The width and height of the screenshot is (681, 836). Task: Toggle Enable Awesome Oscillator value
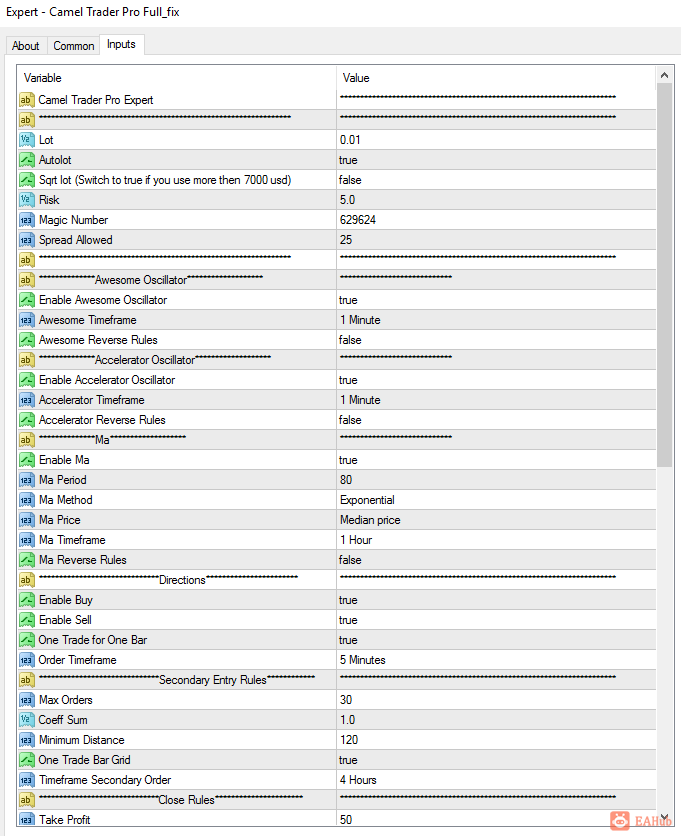pos(496,300)
